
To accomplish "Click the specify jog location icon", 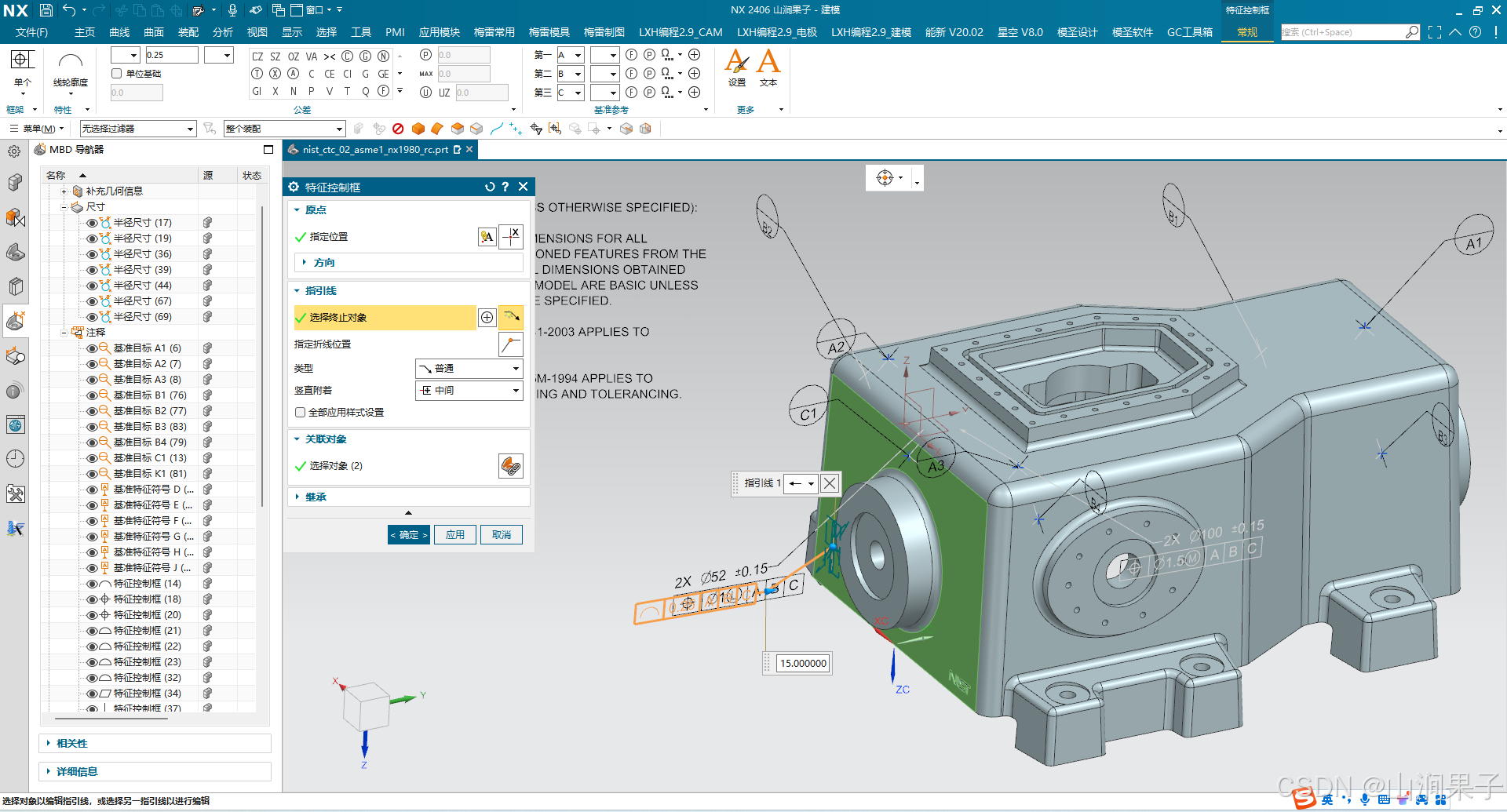I will point(511,344).
